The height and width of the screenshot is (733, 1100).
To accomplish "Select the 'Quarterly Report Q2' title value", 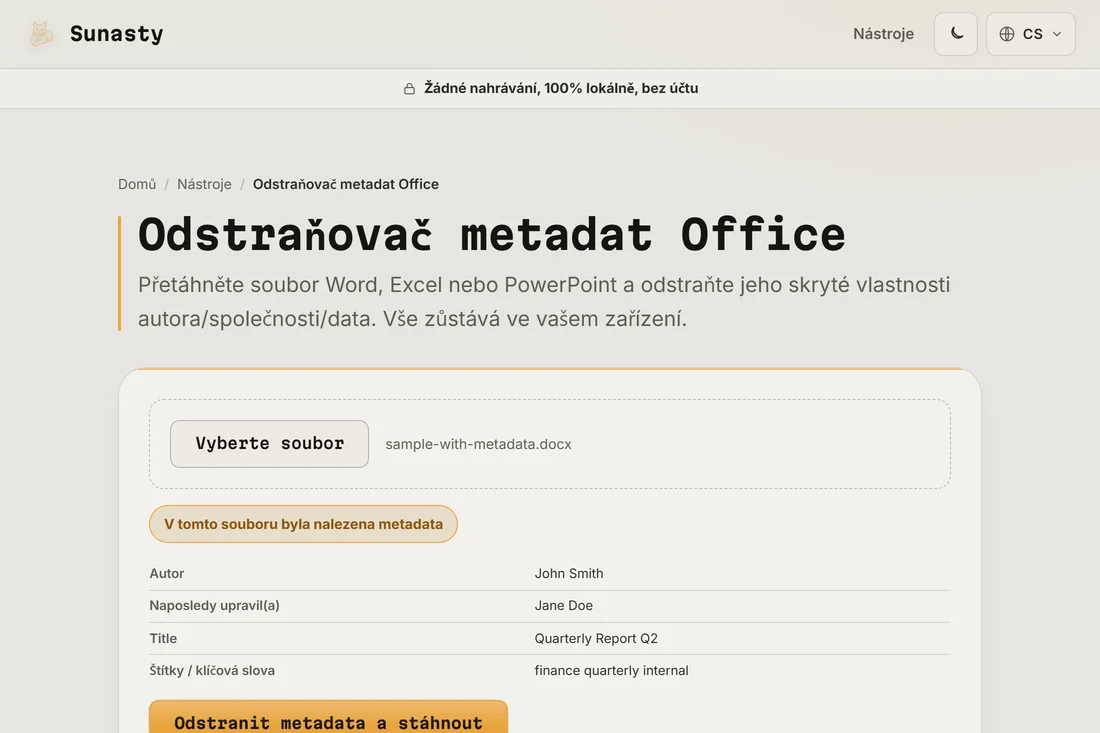I will [x=596, y=638].
